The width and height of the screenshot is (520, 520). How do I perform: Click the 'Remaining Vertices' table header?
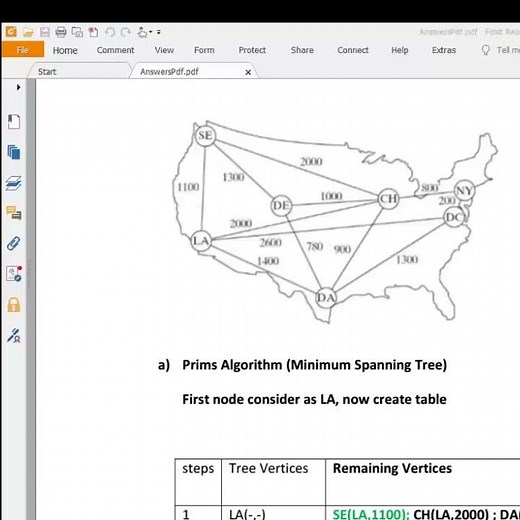pos(392,468)
